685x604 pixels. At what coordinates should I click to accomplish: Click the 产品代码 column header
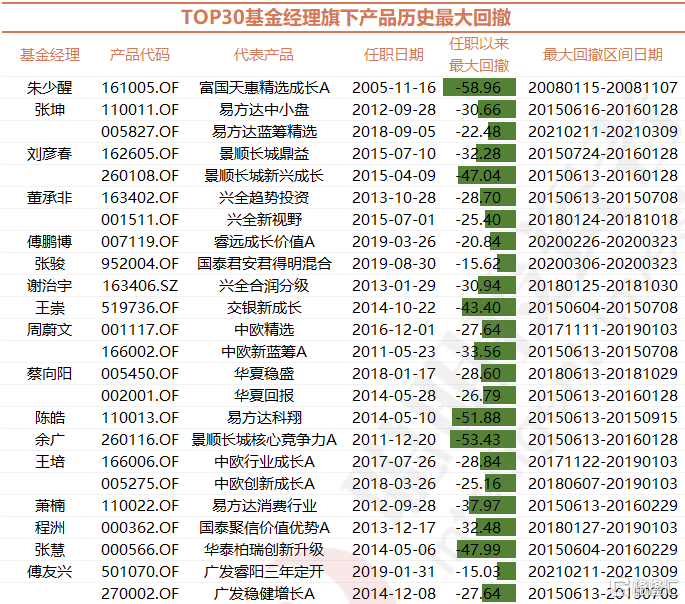[140, 55]
